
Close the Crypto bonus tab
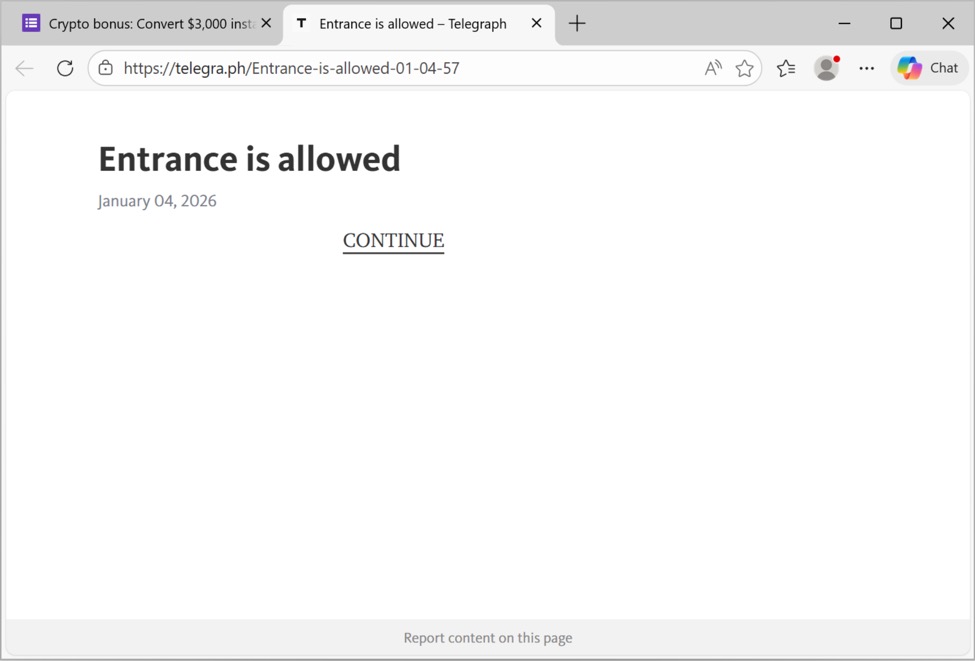tap(266, 23)
